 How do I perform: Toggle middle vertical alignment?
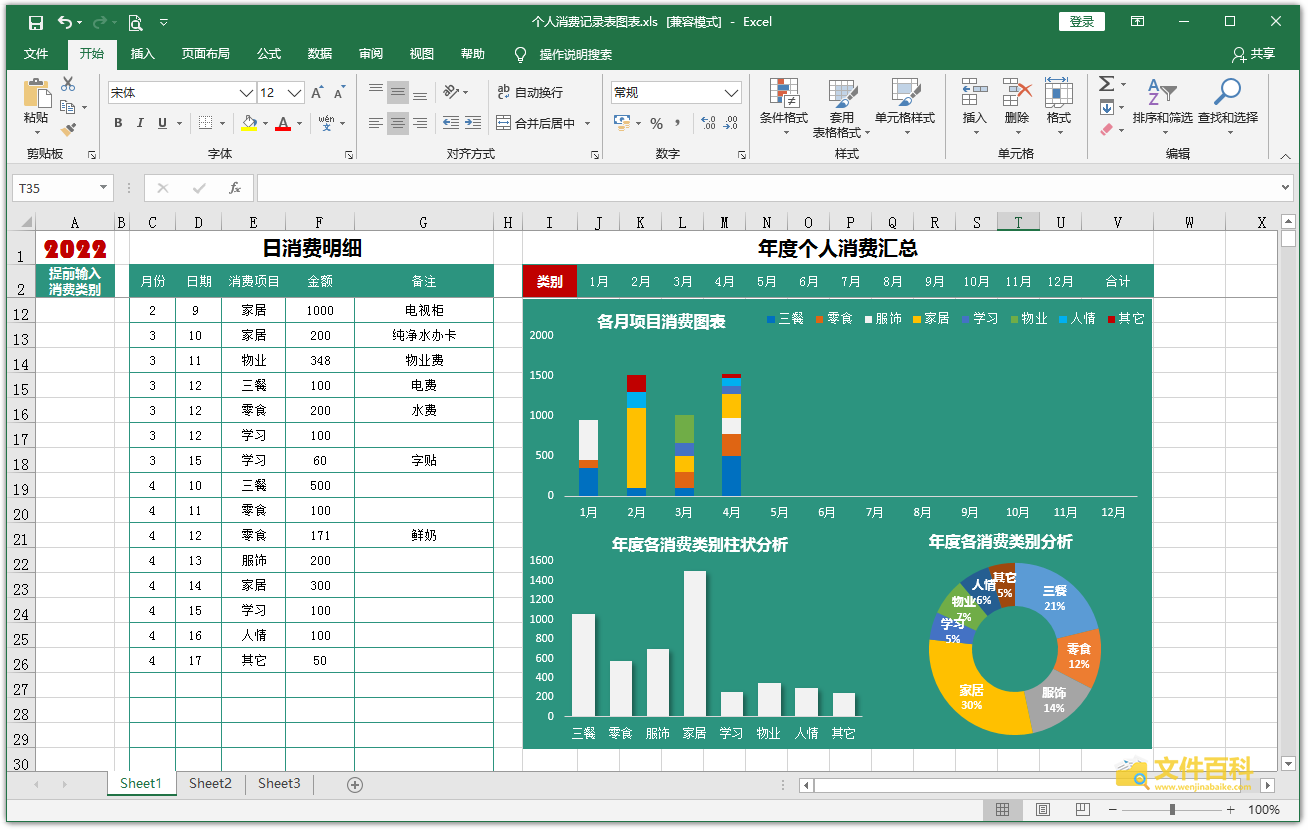pyautogui.click(x=398, y=92)
